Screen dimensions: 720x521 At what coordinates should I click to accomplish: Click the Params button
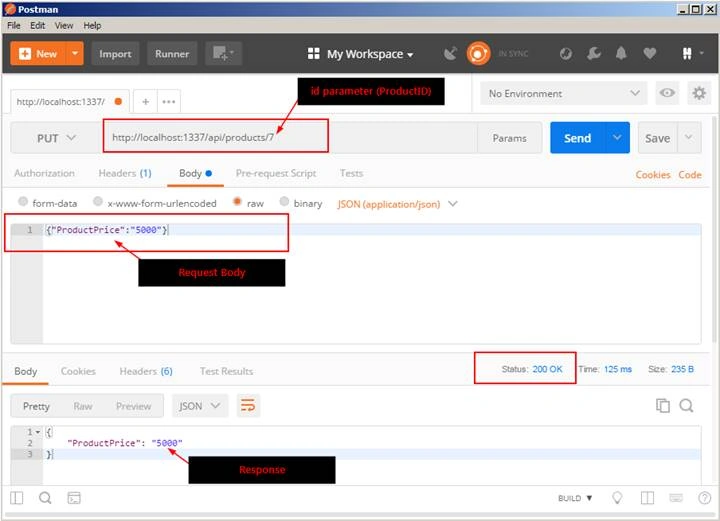(x=509, y=138)
